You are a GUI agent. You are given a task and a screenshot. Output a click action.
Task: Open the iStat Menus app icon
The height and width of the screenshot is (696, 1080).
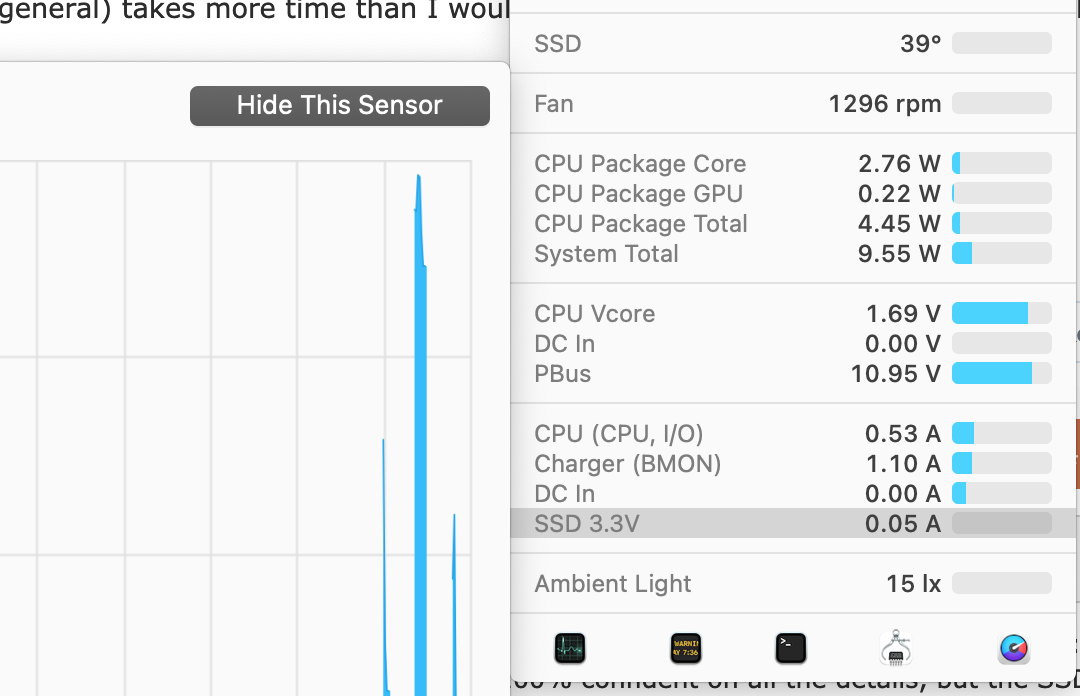[1014, 649]
